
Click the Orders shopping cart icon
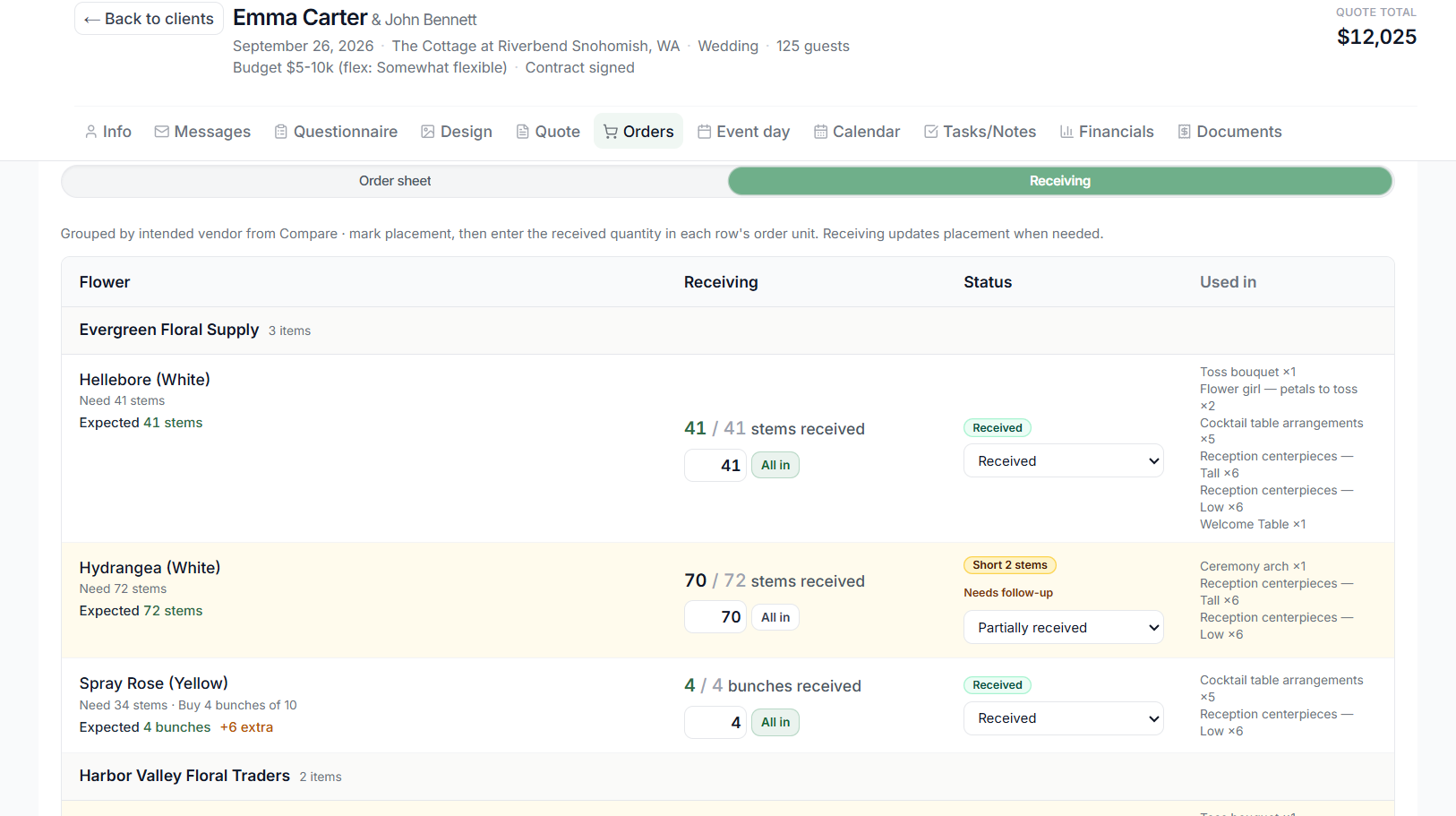(611, 132)
